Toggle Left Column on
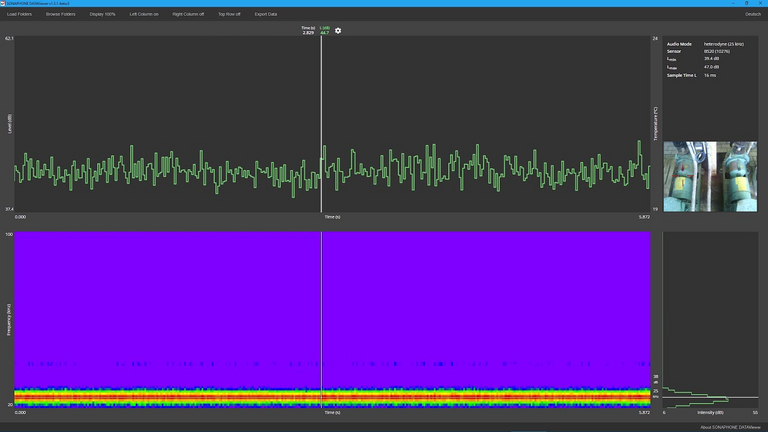Image resolution: width=768 pixels, height=432 pixels. coord(144,14)
